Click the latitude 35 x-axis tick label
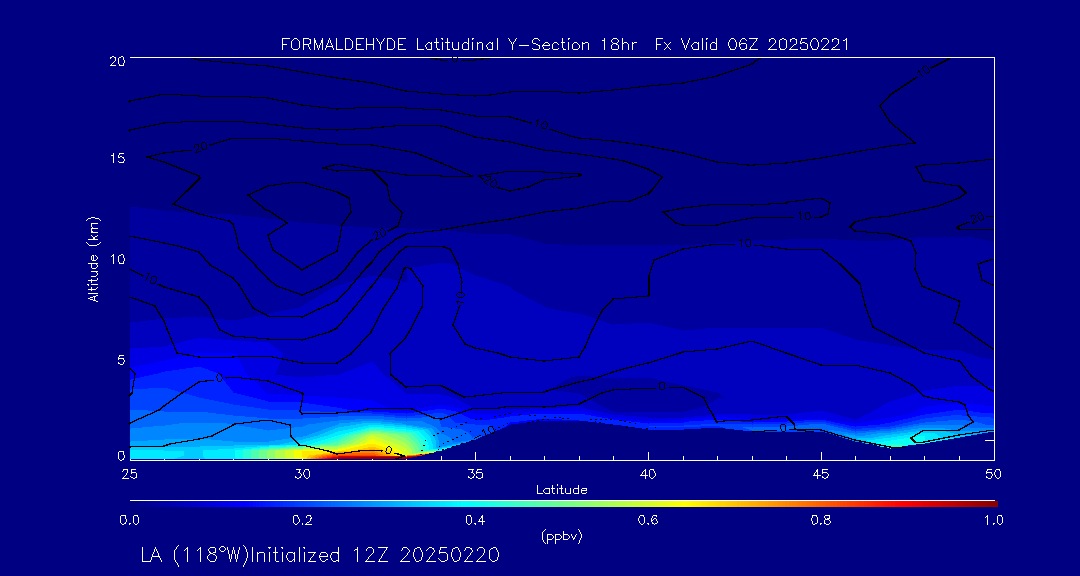This screenshot has height=576, width=1080. [x=475, y=472]
